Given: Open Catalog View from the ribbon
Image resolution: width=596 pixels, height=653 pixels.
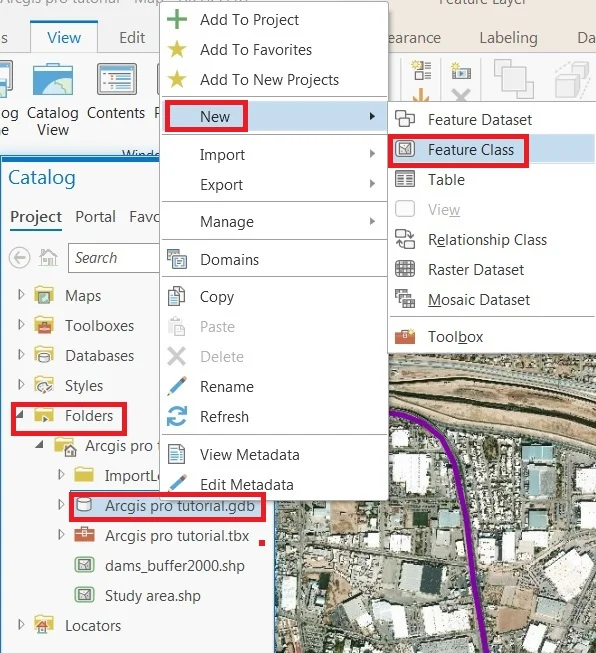Looking at the screenshot, I should click(x=53, y=99).
